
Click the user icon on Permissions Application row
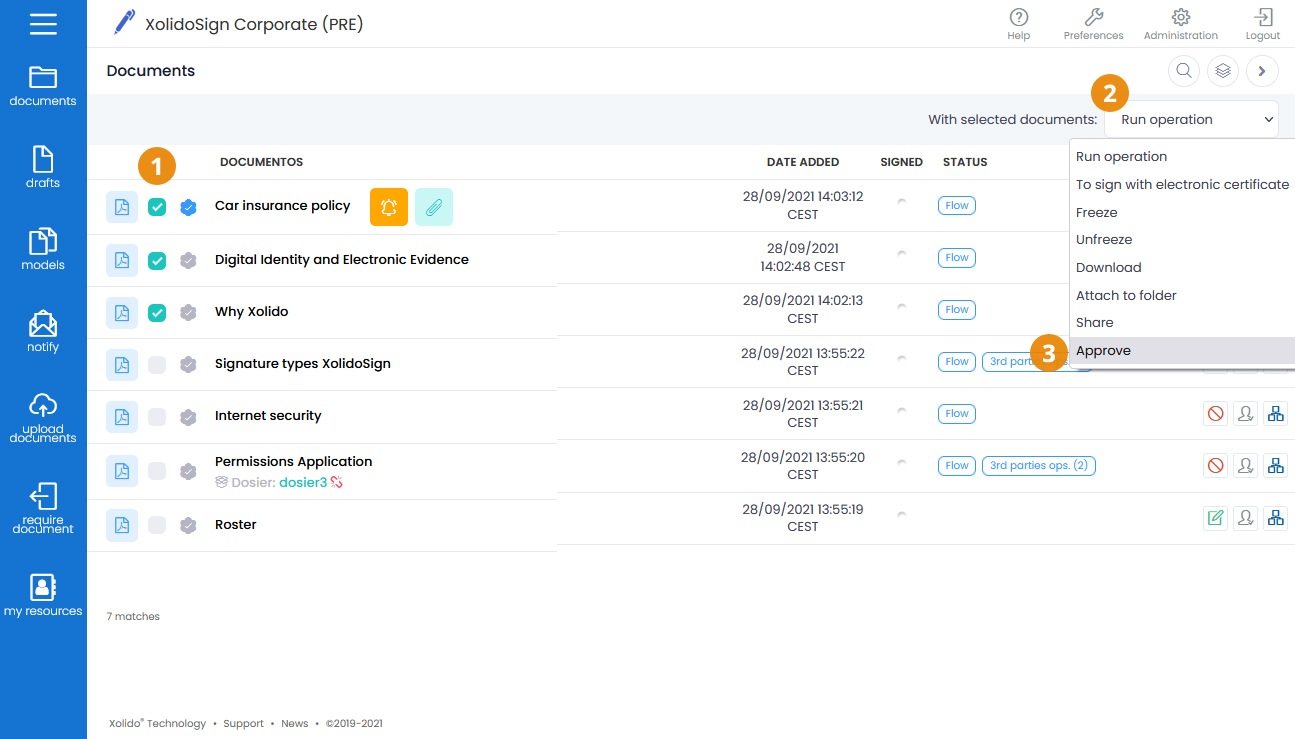point(1245,465)
